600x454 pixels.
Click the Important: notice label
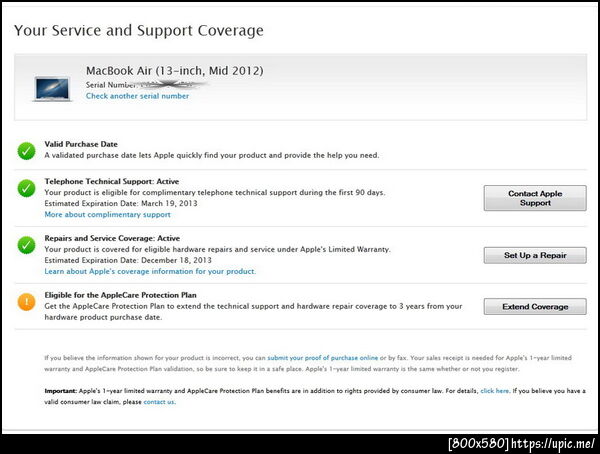click(61, 391)
